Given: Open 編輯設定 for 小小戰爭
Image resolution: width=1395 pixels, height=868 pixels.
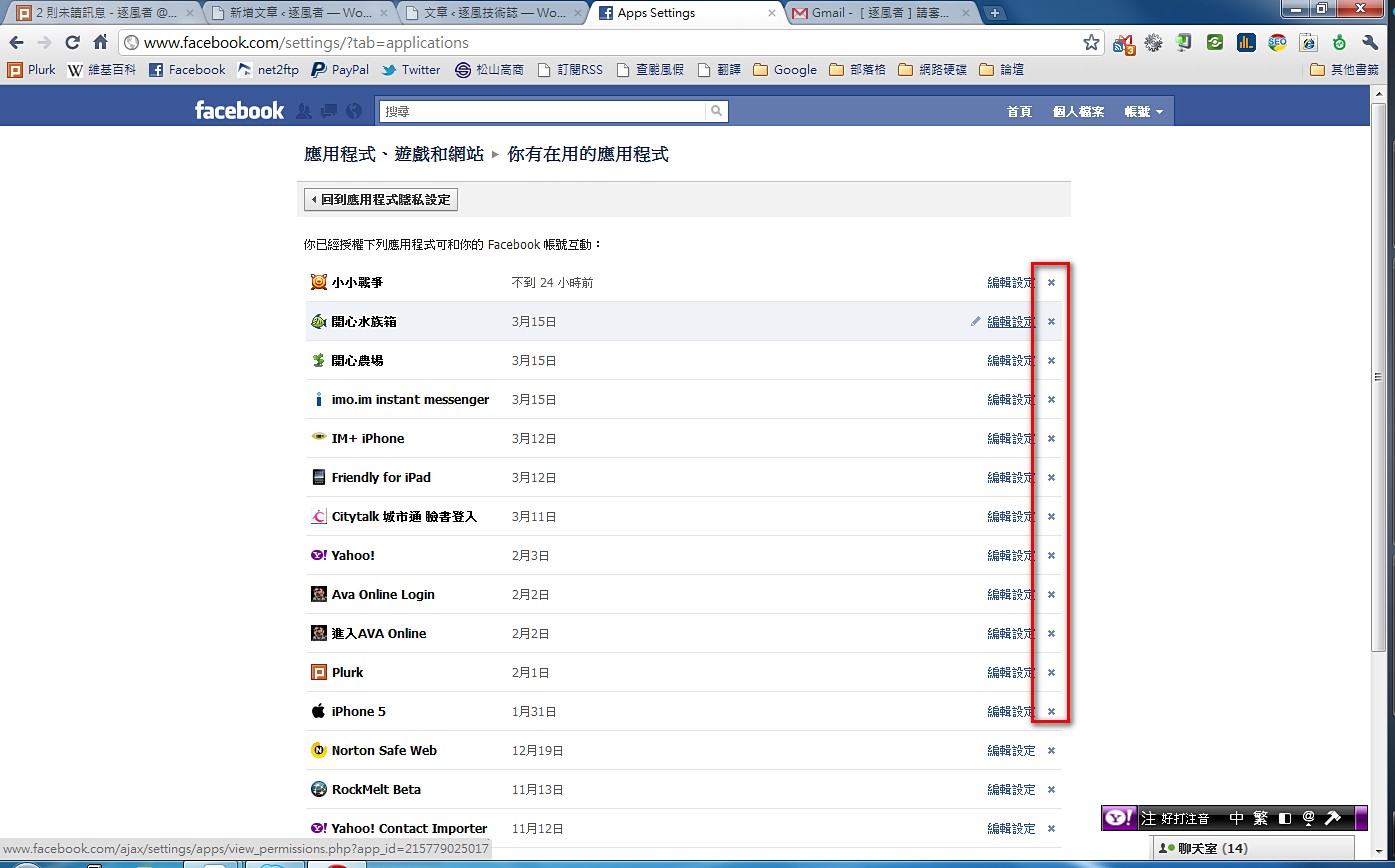Looking at the screenshot, I should click(x=1011, y=282).
